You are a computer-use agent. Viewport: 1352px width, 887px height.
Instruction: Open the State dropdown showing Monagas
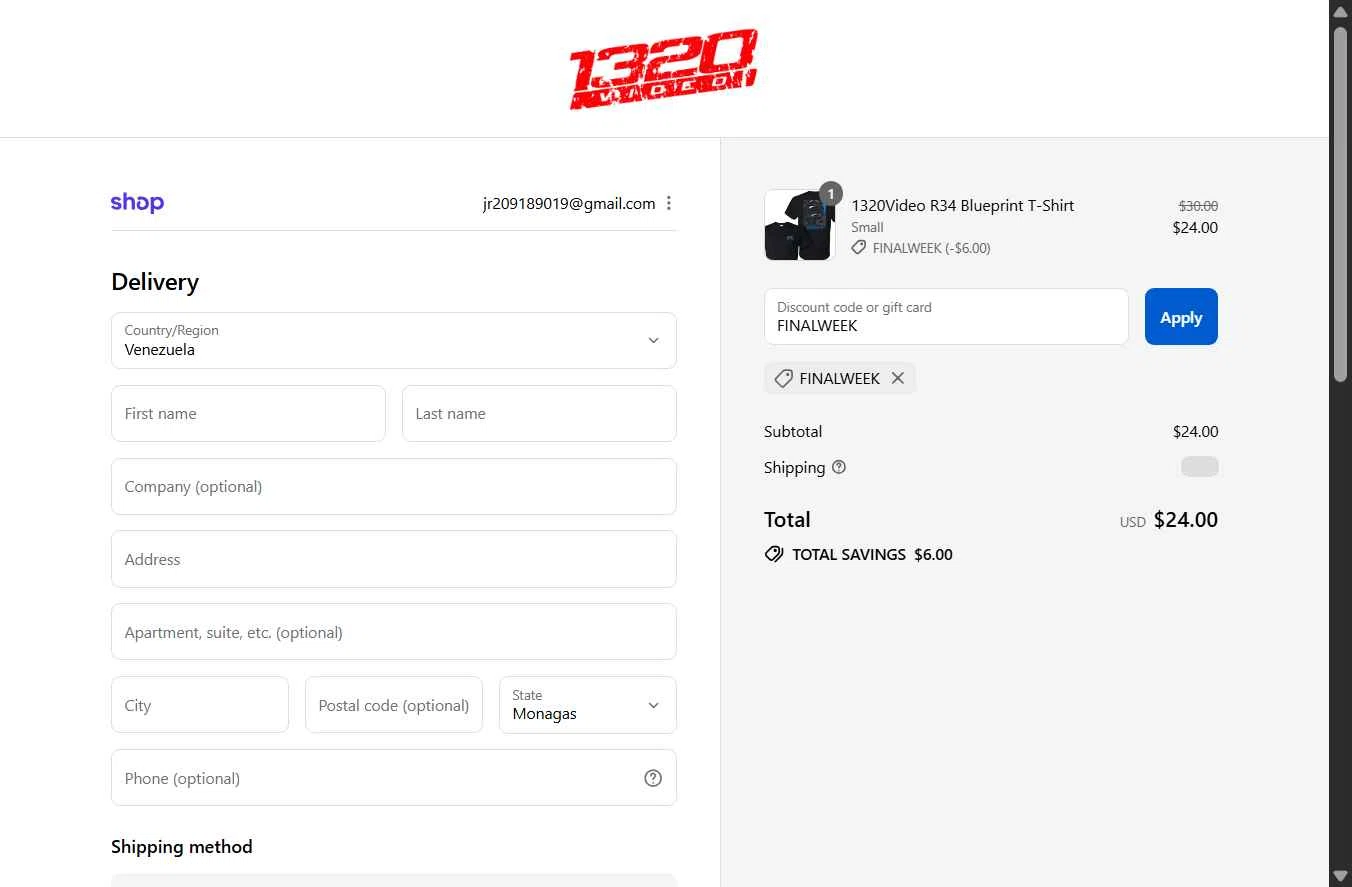[x=588, y=705]
